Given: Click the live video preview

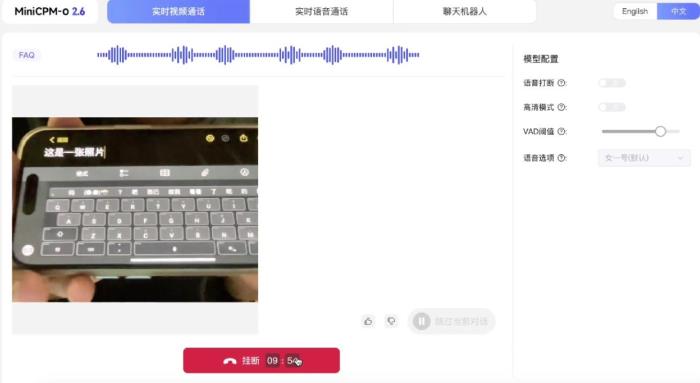Looking at the screenshot, I should (x=135, y=209).
